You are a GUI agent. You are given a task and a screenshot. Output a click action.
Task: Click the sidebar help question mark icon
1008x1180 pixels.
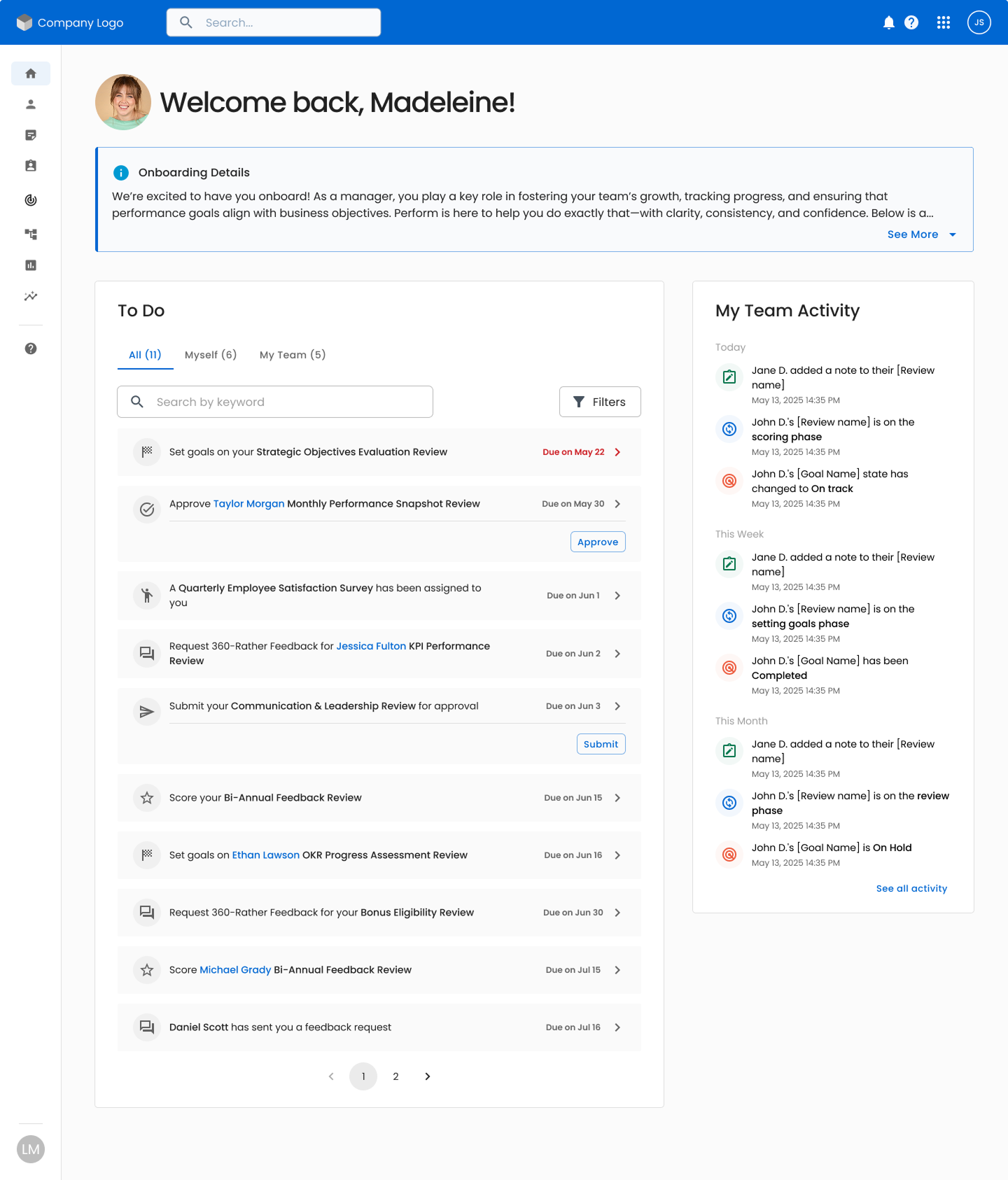pyautogui.click(x=31, y=349)
